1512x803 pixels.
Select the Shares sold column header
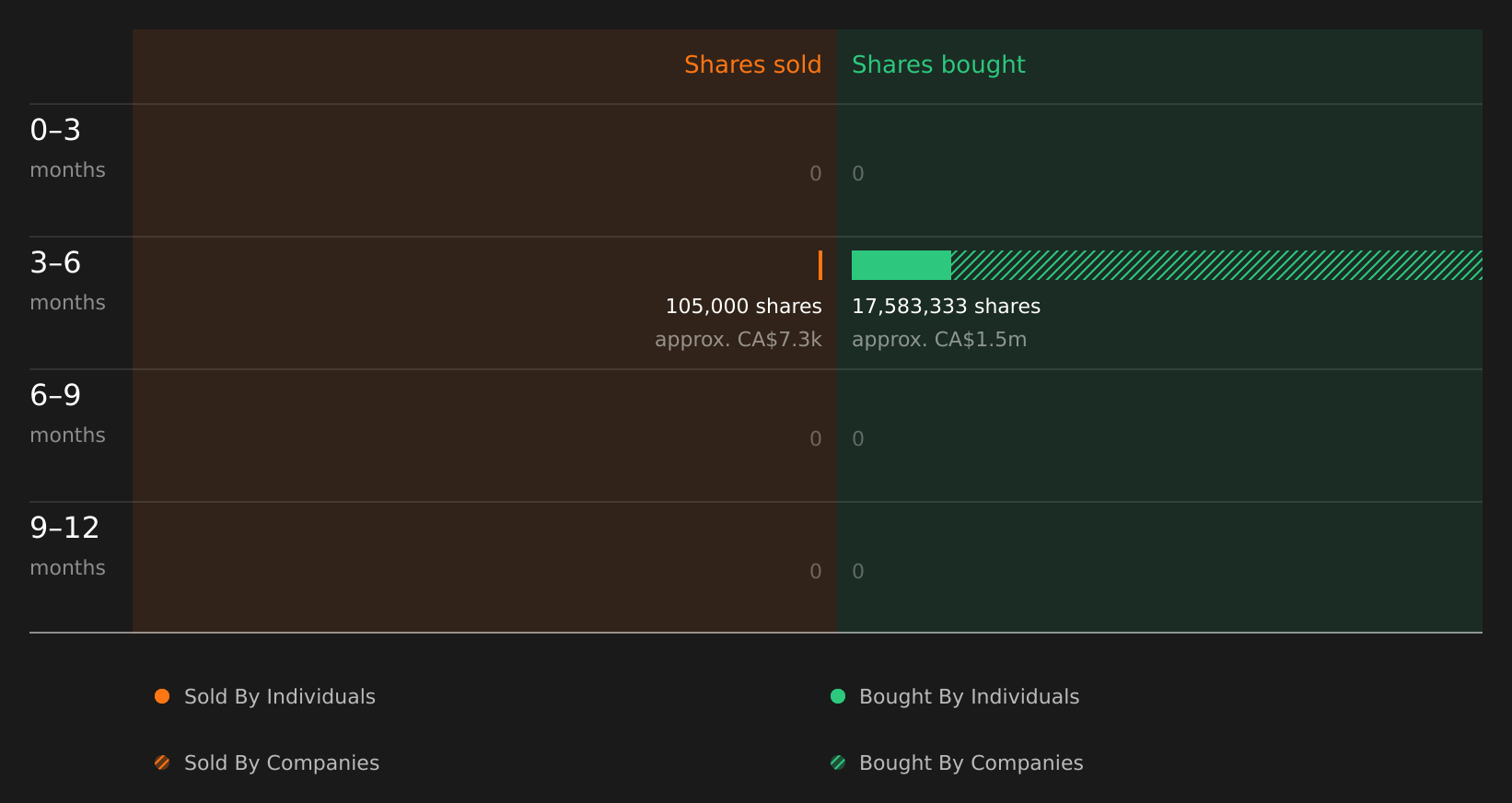coord(752,64)
